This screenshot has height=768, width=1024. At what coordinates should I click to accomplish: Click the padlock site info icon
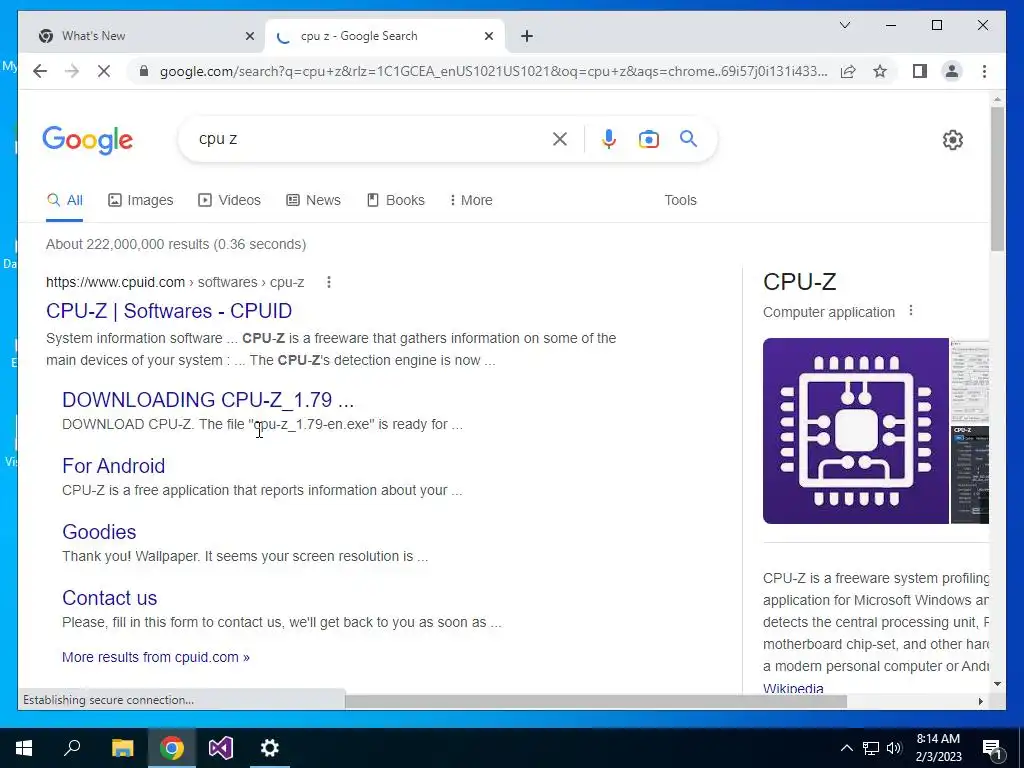144,71
